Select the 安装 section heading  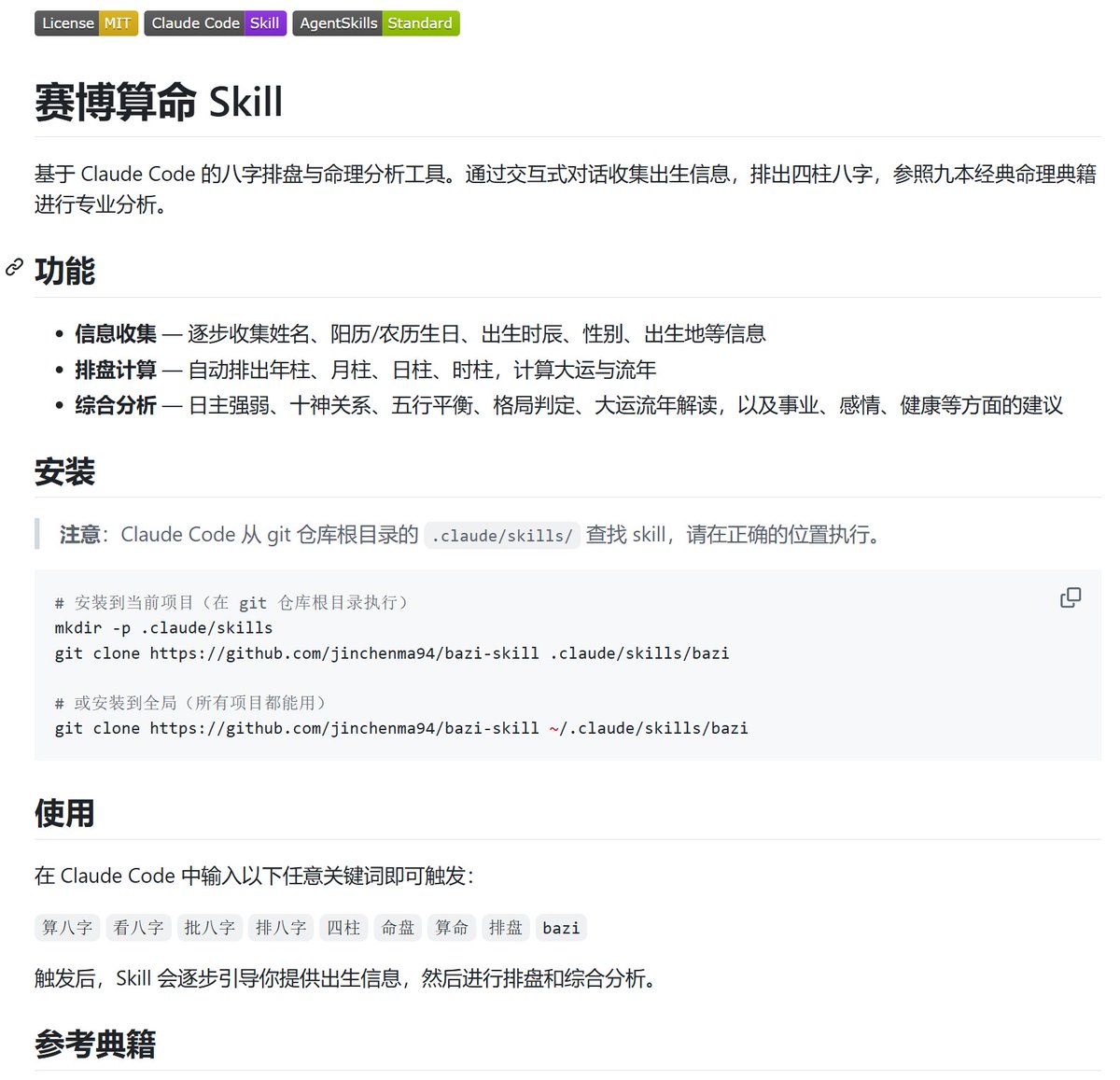click(x=65, y=471)
